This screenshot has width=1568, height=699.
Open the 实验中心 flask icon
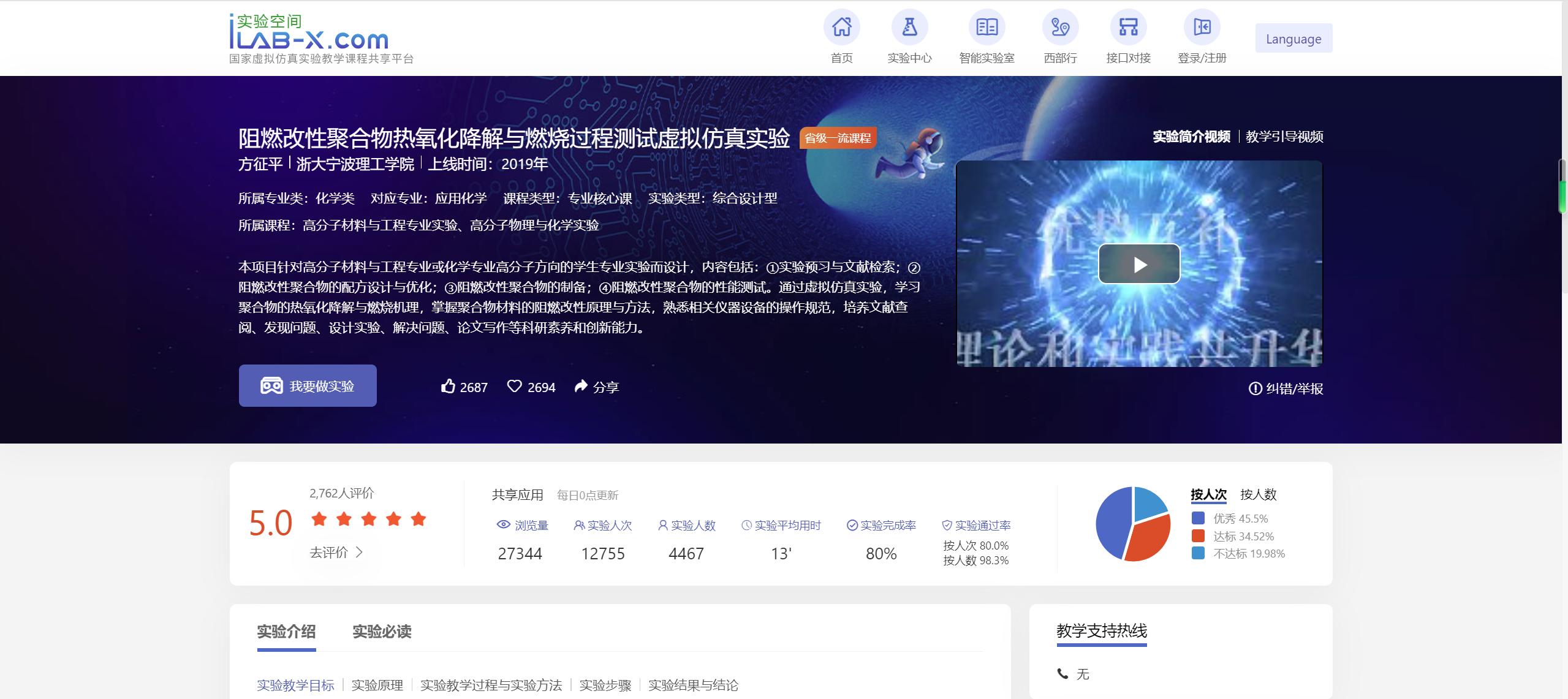click(x=909, y=28)
